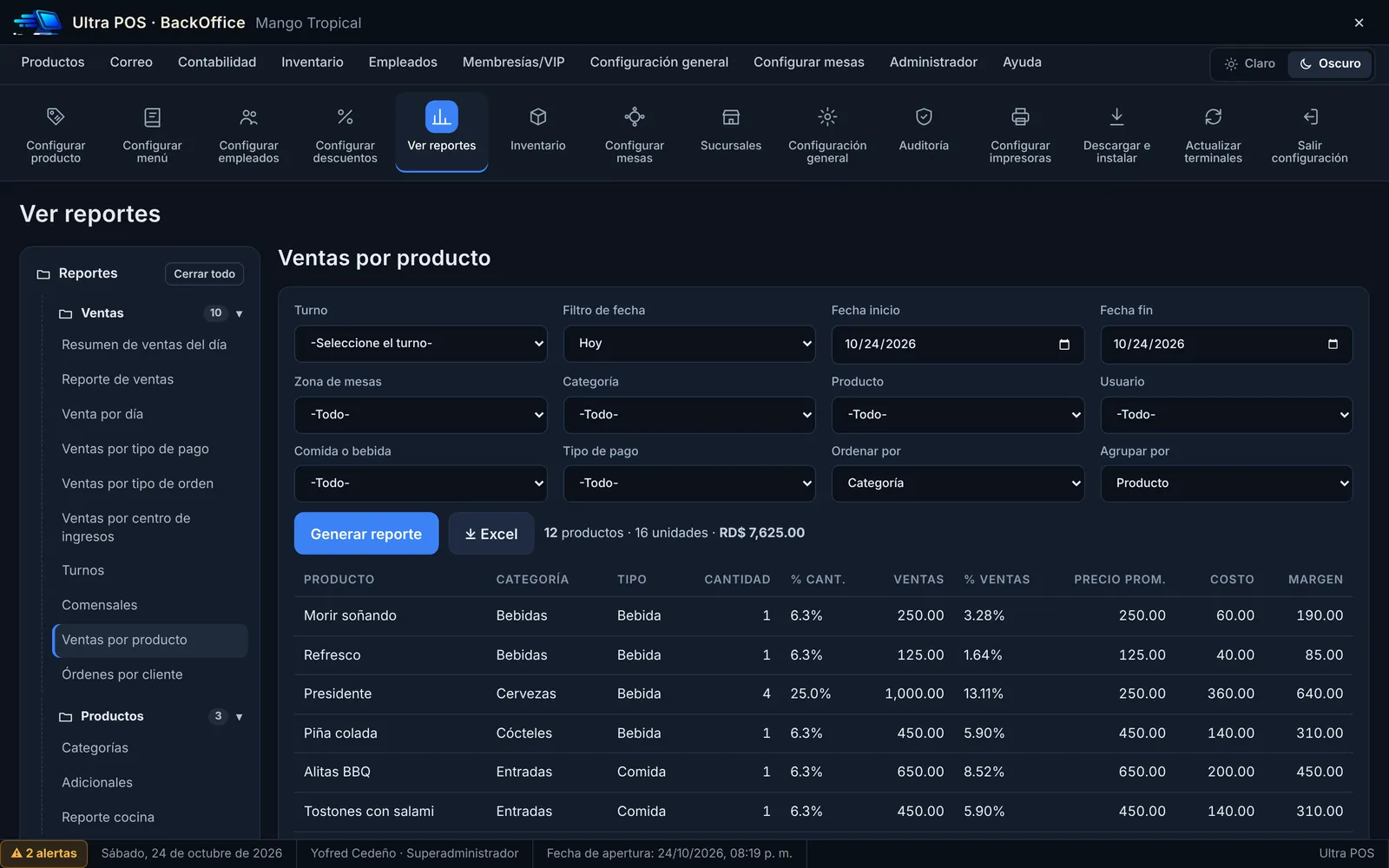The width and height of the screenshot is (1389, 868).
Task: Click Cerrar todo button
Action: (205, 273)
